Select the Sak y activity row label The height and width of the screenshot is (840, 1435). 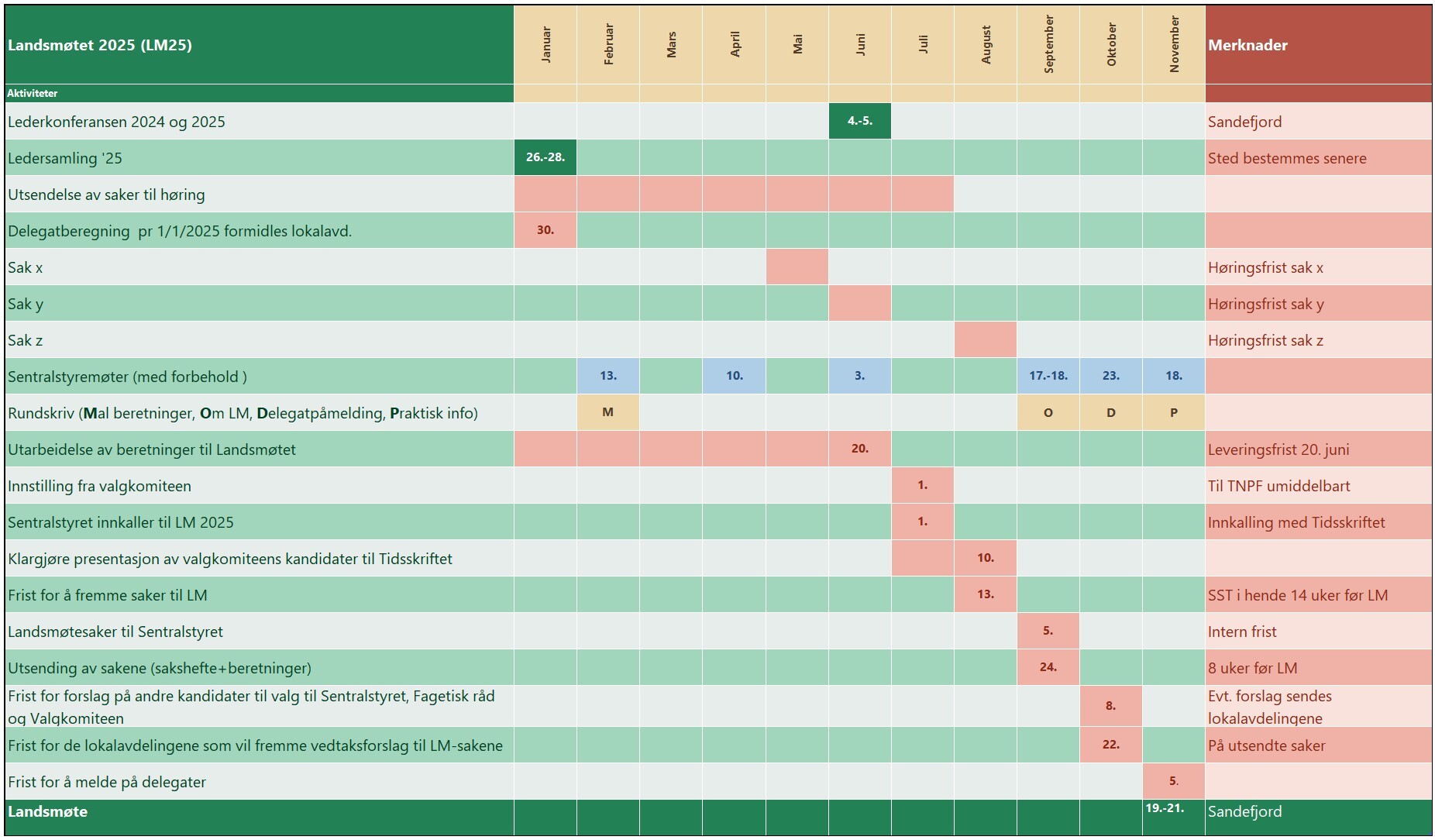click(x=26, y=304)
